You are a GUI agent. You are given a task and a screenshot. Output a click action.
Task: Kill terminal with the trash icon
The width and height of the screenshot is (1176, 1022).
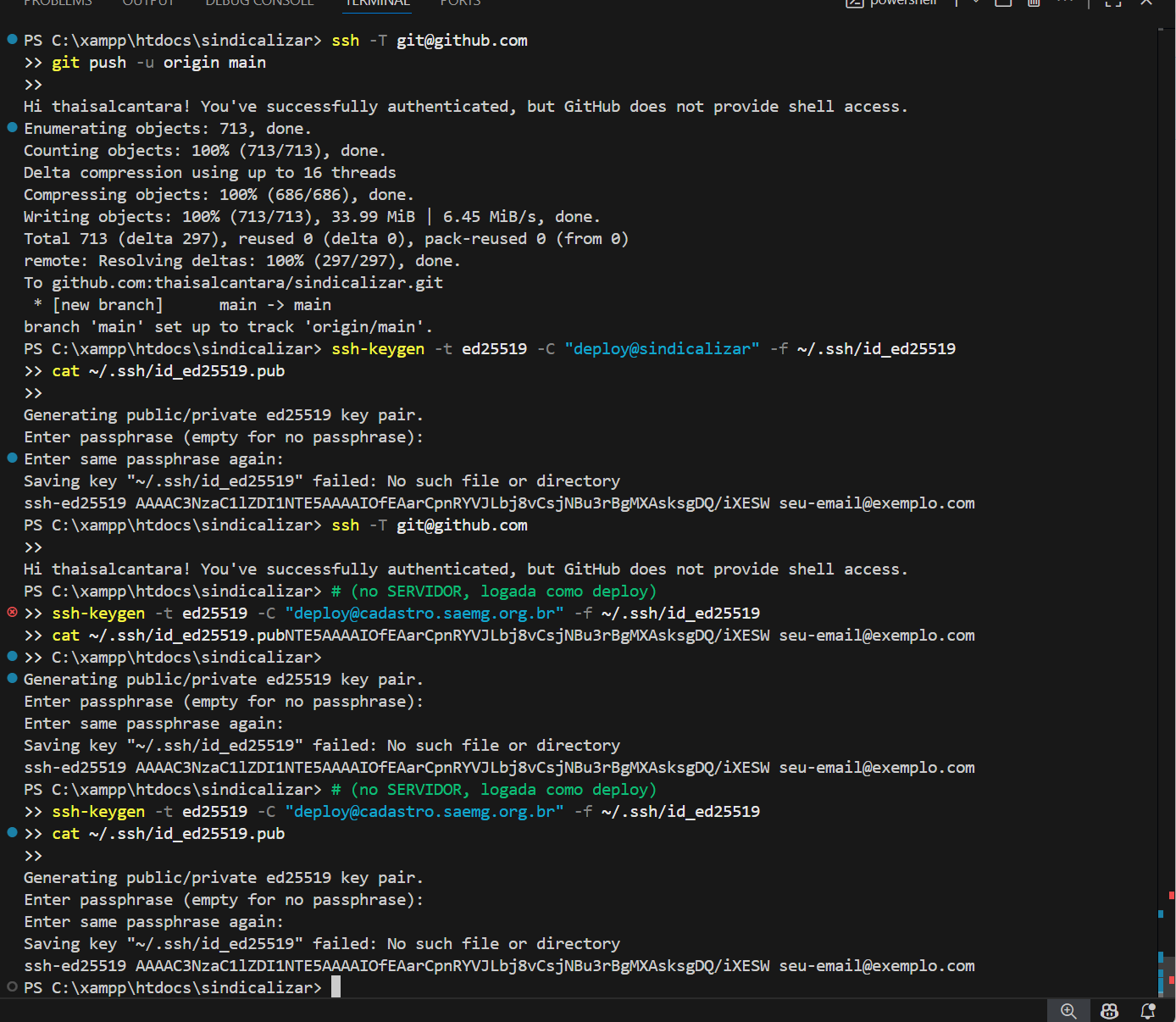point(1034,3)
